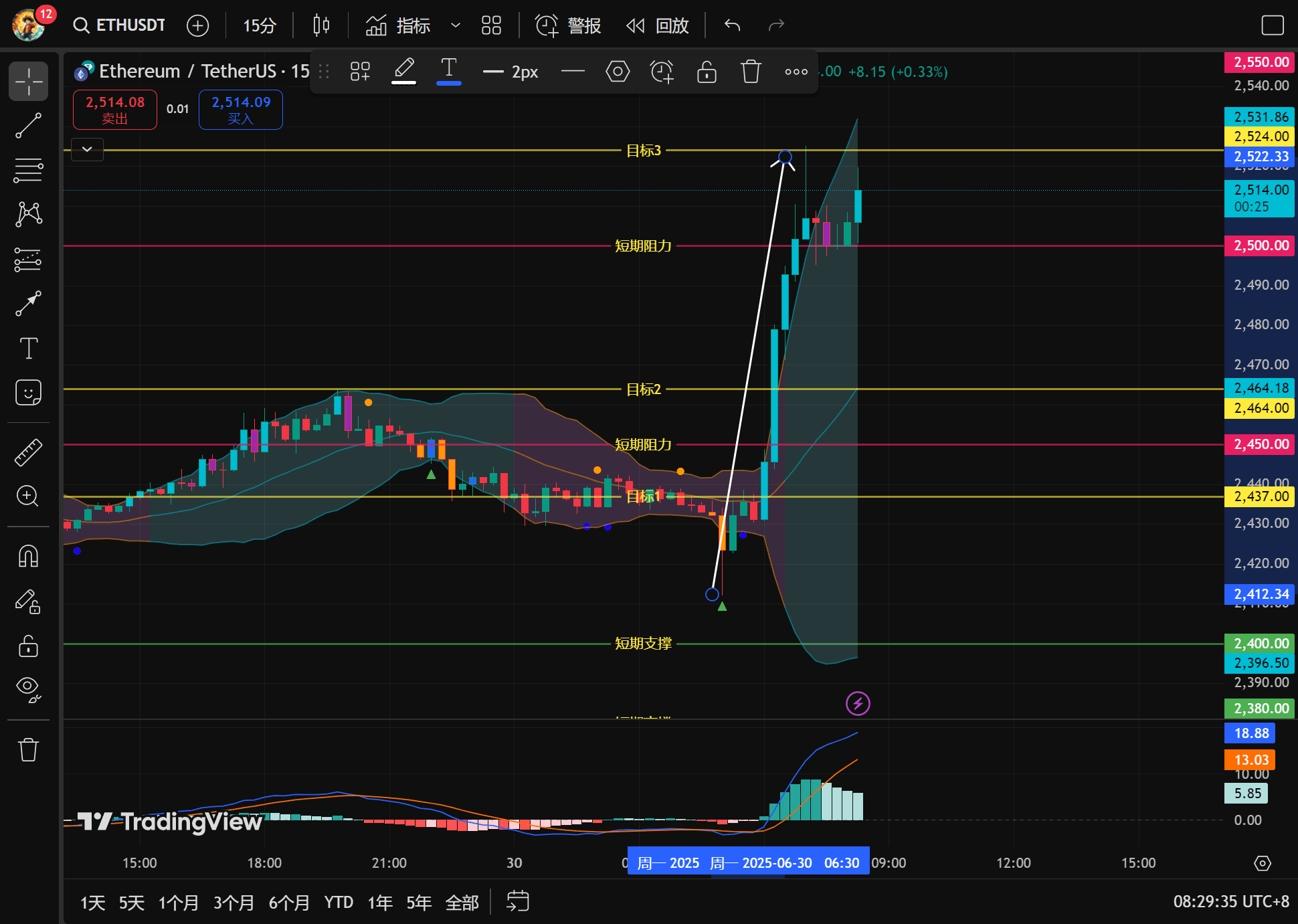The width and height of the screenshot is (1298, 924).
Task: Open the user profile avatar menu
Action: click(x=29, y=25)
